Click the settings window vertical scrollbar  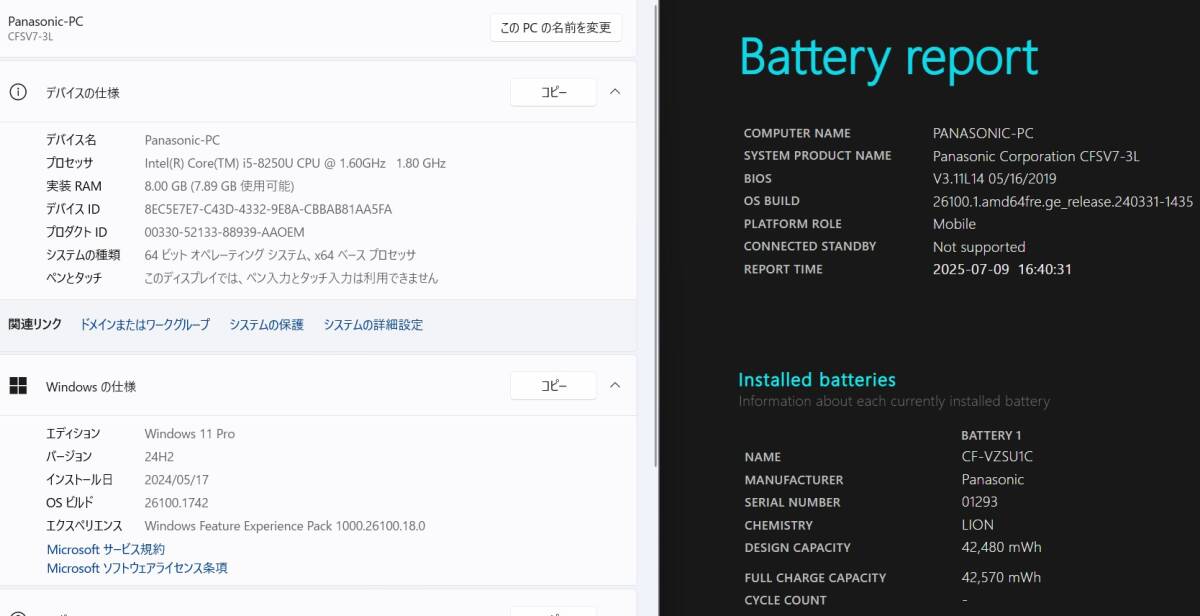[x=656, y=235]
